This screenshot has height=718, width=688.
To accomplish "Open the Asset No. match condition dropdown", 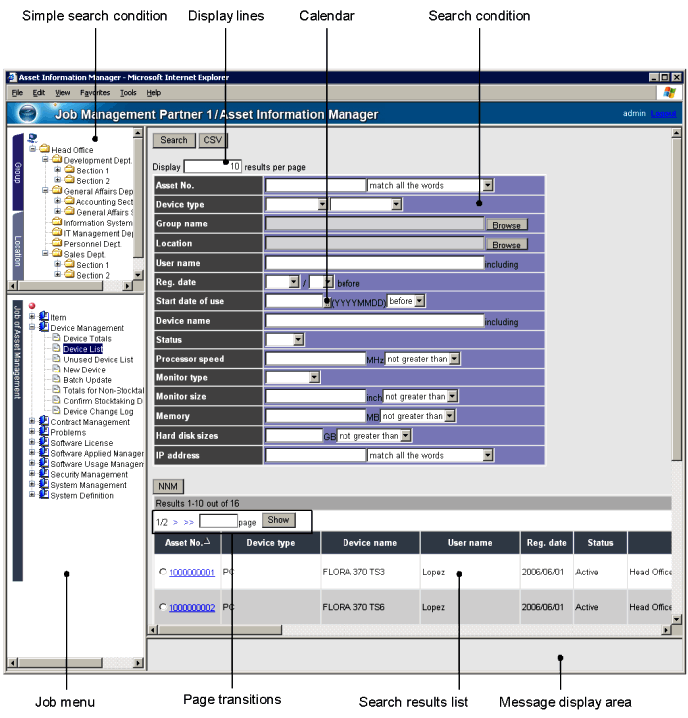I will (488, 185).
